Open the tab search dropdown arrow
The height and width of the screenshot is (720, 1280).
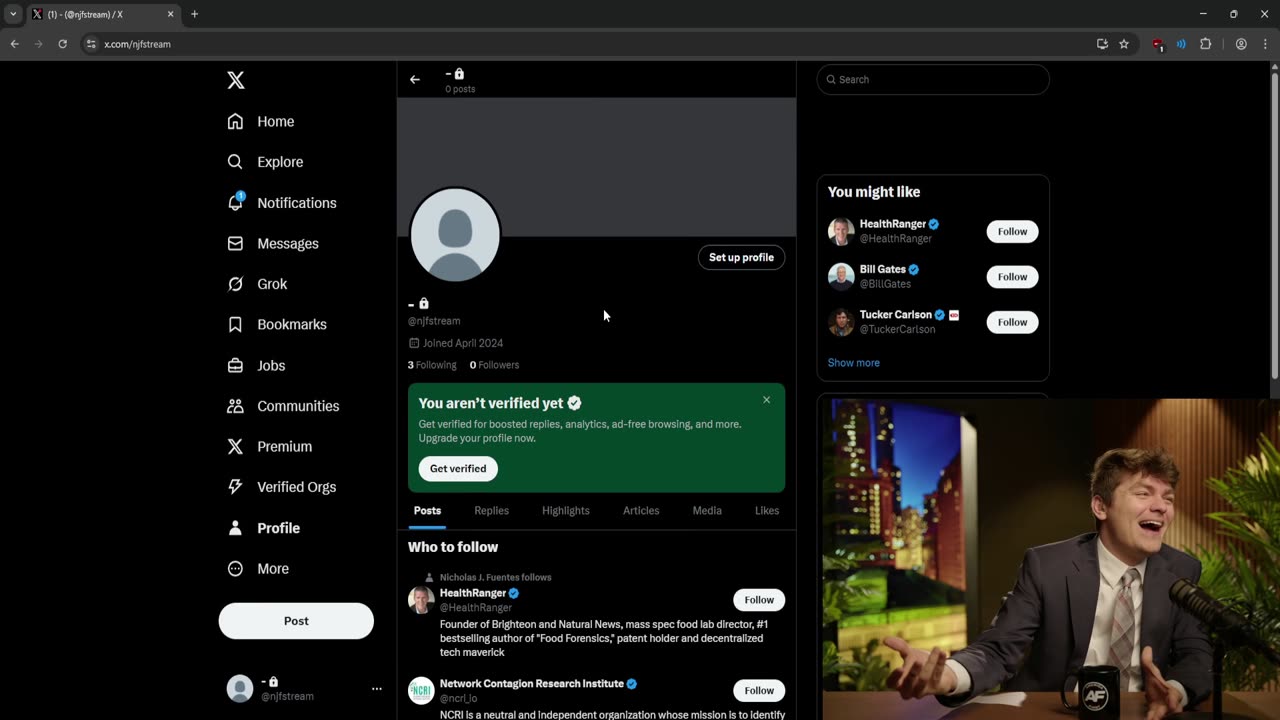click(13, 14)
